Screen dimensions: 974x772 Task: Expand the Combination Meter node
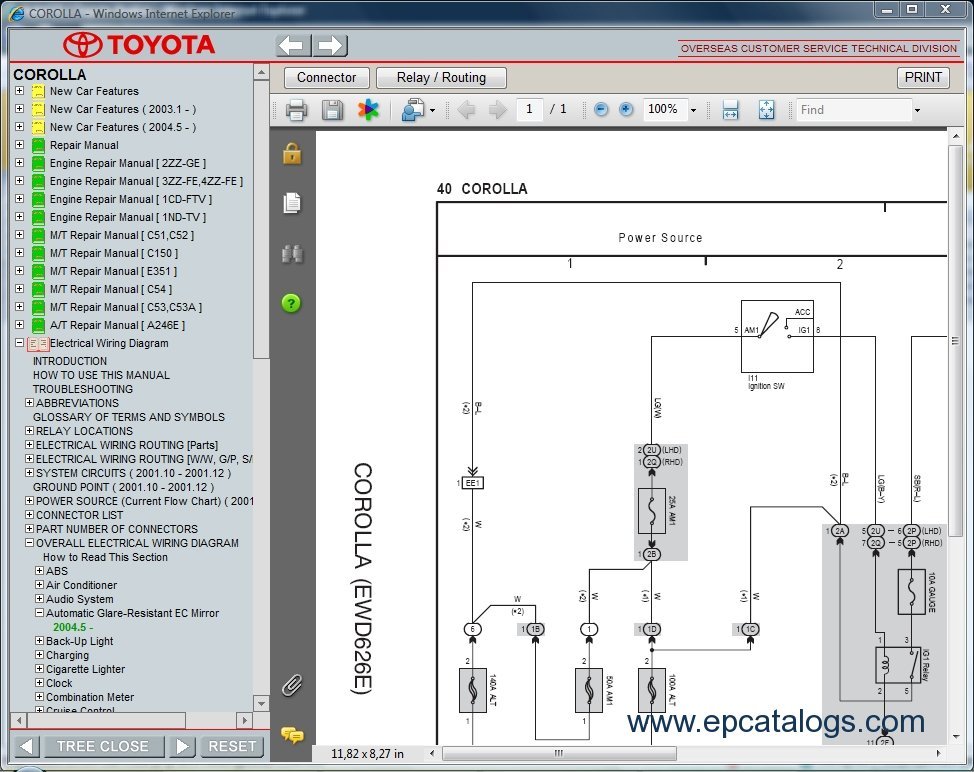point(39,697)
